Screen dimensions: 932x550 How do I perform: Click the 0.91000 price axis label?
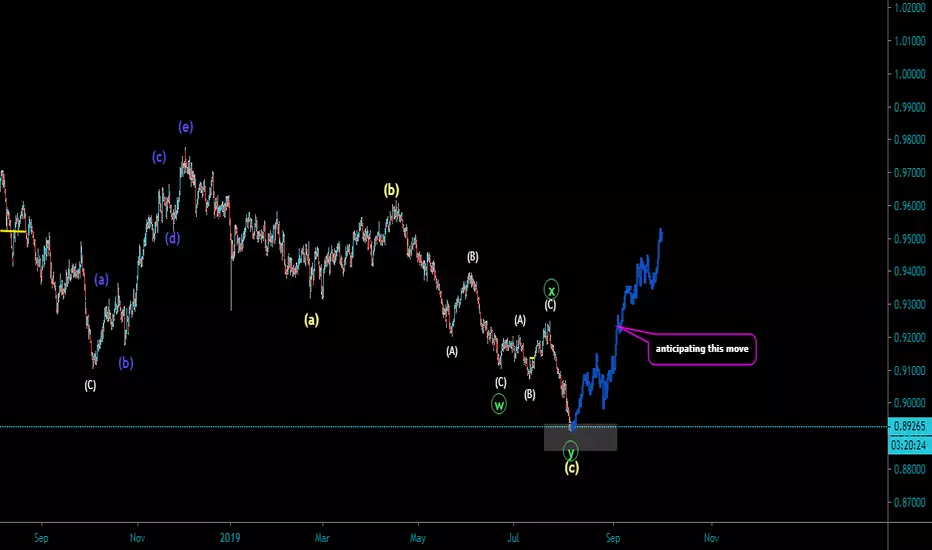pyautogui.click(x=909, y=370)
